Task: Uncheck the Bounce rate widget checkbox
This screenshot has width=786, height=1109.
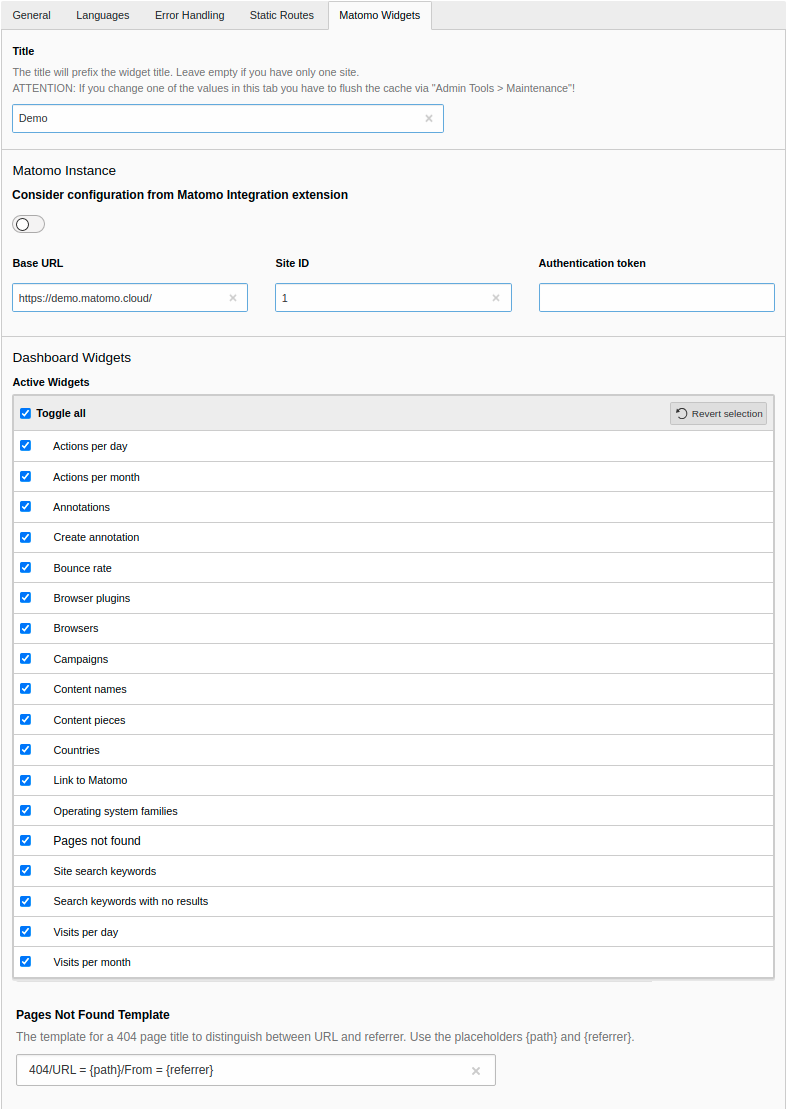Action: (26, 567)
